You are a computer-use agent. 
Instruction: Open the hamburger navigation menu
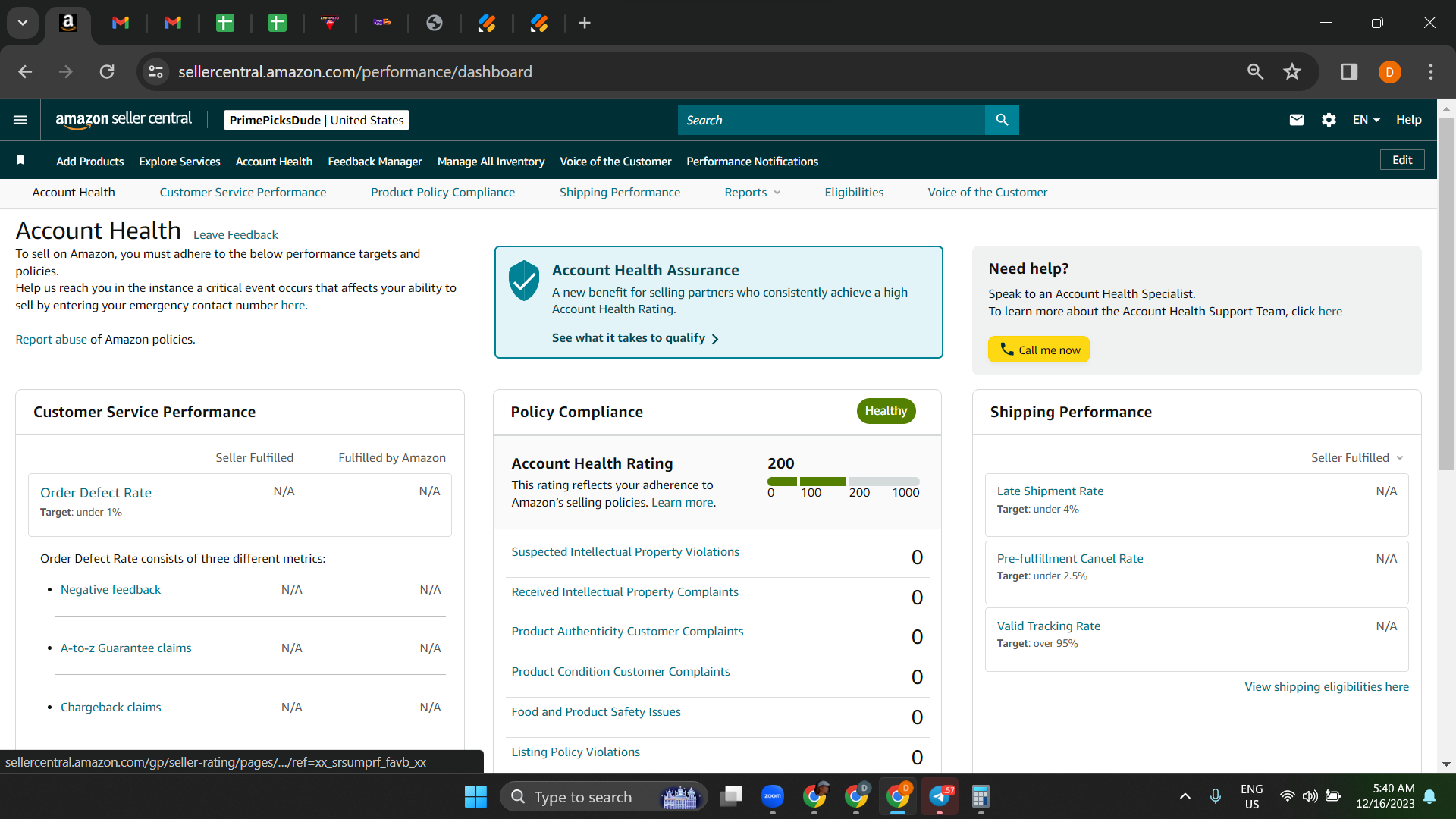coord(20,120)
